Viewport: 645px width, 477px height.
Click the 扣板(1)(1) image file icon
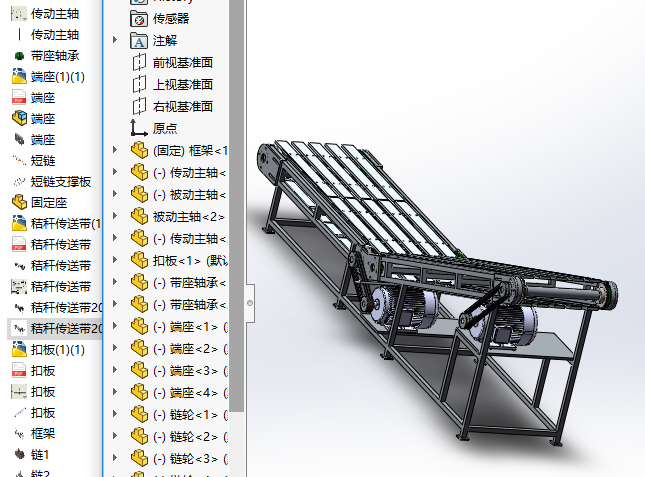[19, 350]
